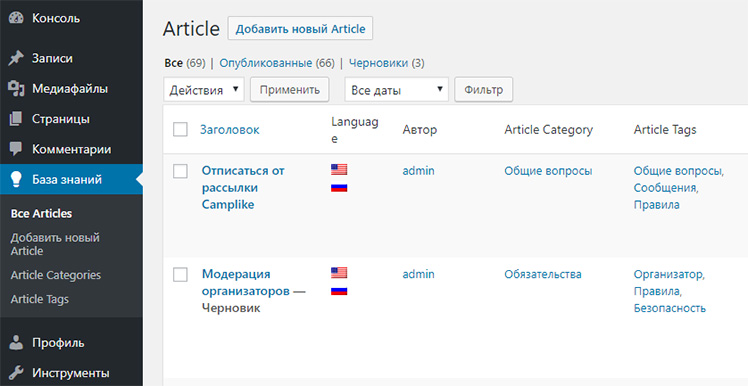Image resolution: width=748 pixels, height=386 pixels.
Task: Check the Отписаться от рассылки Camplike row
Action: pyautogui.click(x=180, y=171)
